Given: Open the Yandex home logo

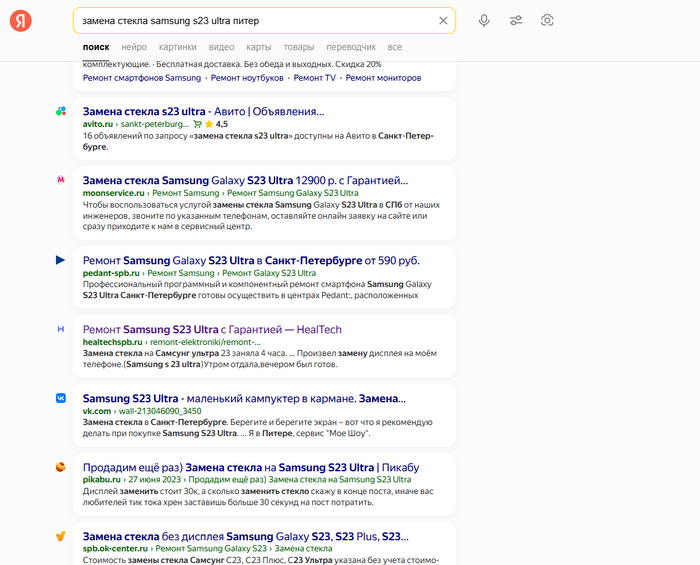Looking at the screenshot, I should point(21,21).
